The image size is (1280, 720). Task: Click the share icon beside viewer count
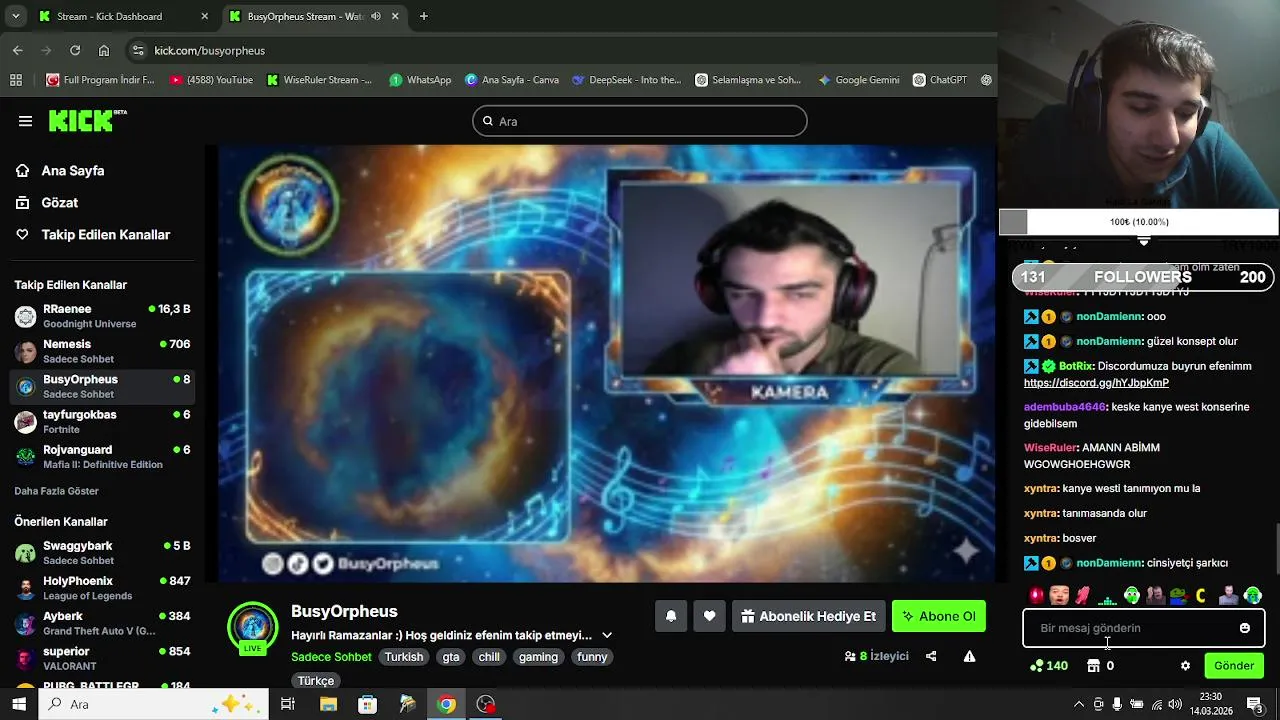point(931,656)
